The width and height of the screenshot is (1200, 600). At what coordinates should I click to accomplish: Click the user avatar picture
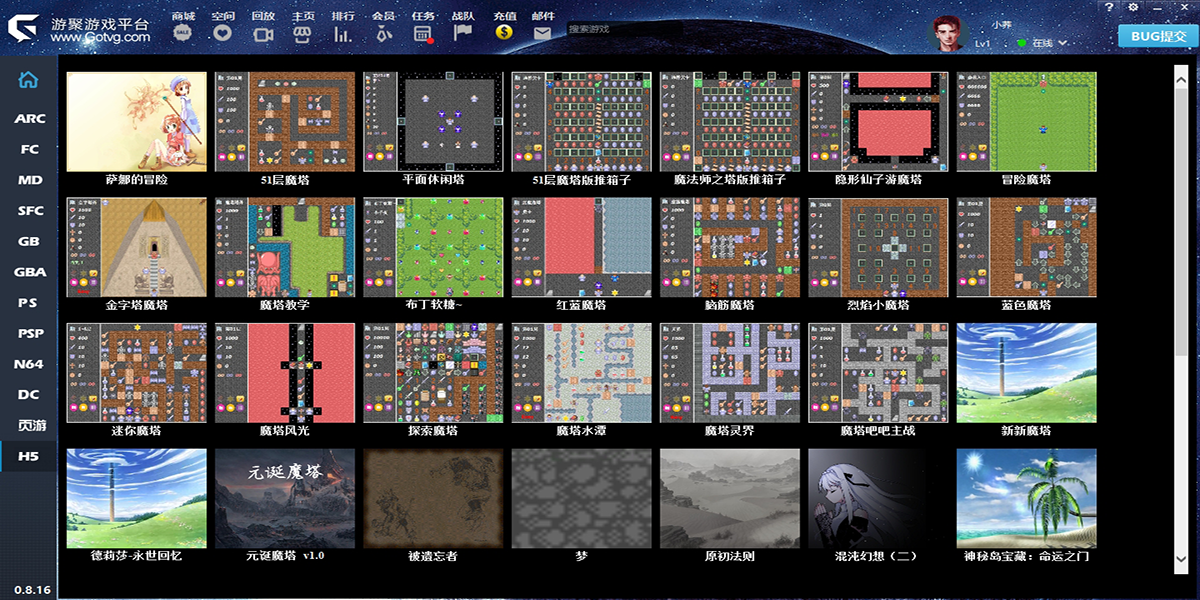click(951, 34)
